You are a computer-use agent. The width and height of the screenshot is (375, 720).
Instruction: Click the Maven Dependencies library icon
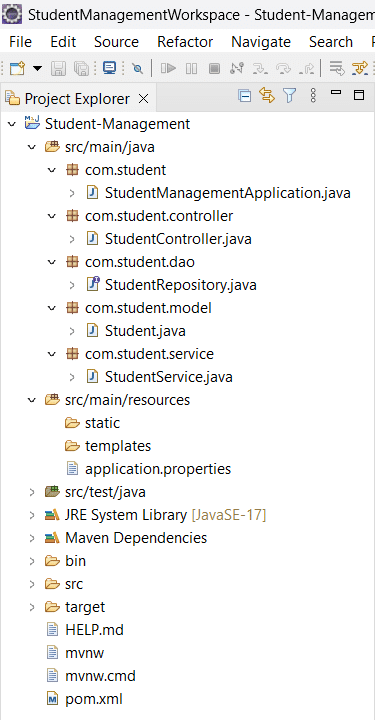52,538
